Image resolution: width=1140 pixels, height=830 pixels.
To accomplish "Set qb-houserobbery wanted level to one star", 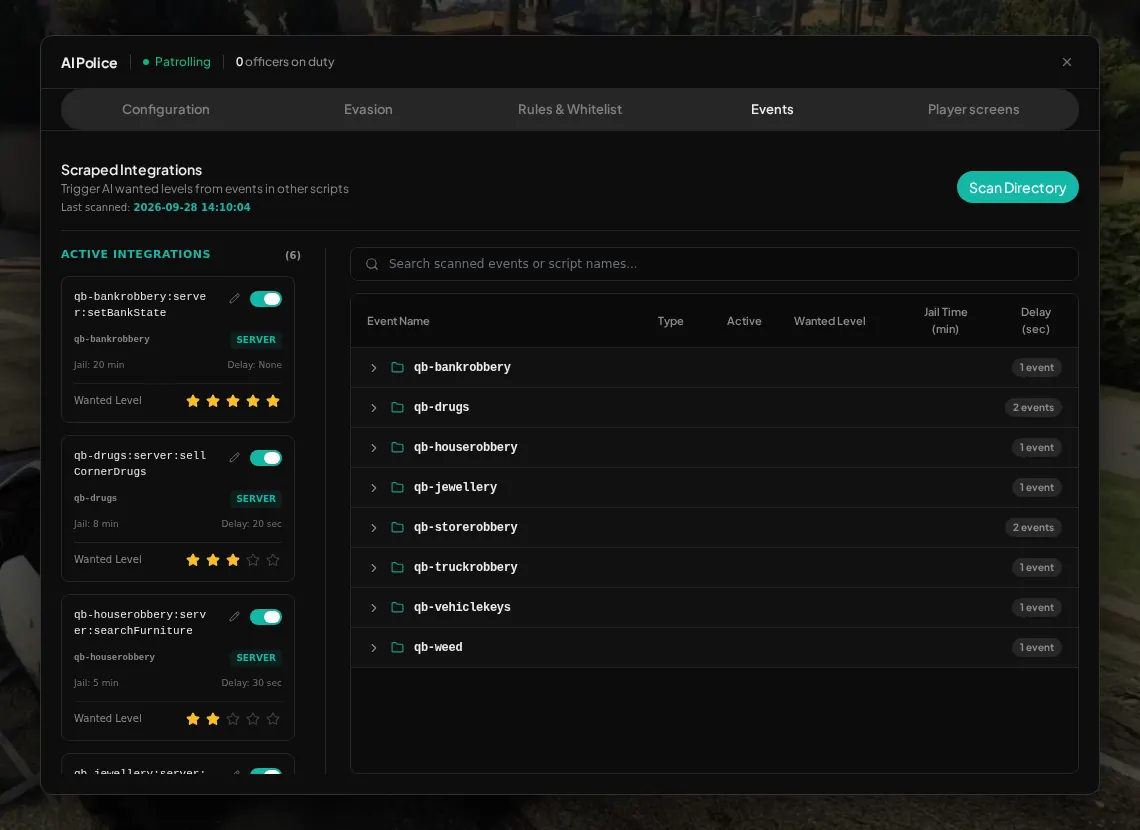I will pyautogui.click(x=193, y=719).
